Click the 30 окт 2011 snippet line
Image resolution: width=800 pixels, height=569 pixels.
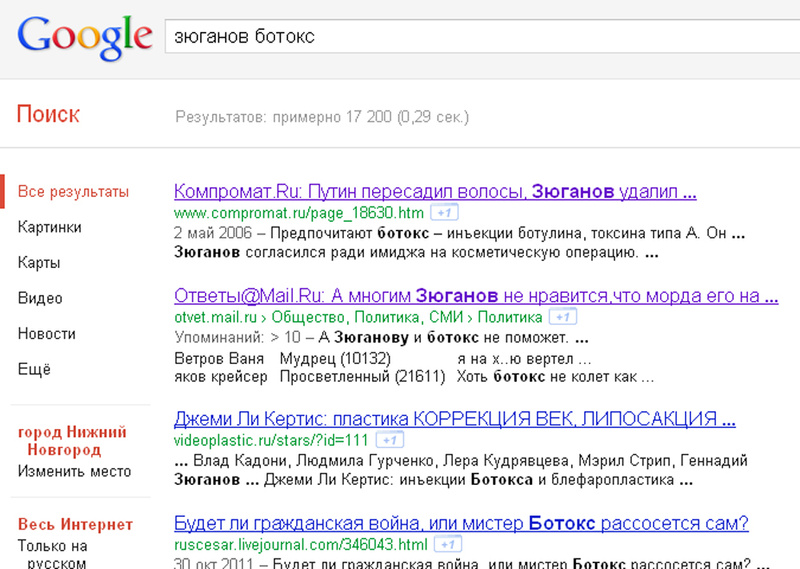tap(471, 564)
